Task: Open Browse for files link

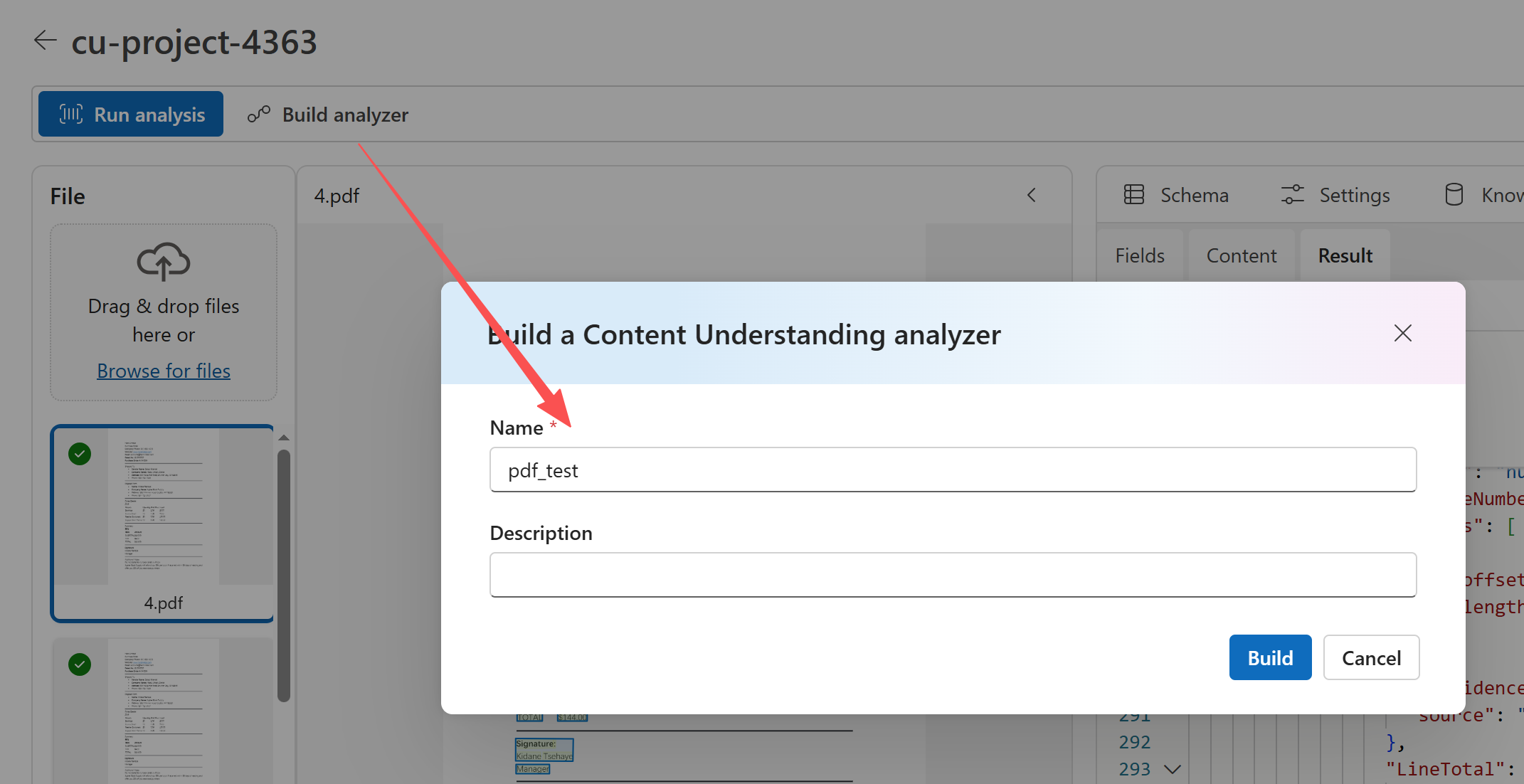Action: (x=164, y=371)
